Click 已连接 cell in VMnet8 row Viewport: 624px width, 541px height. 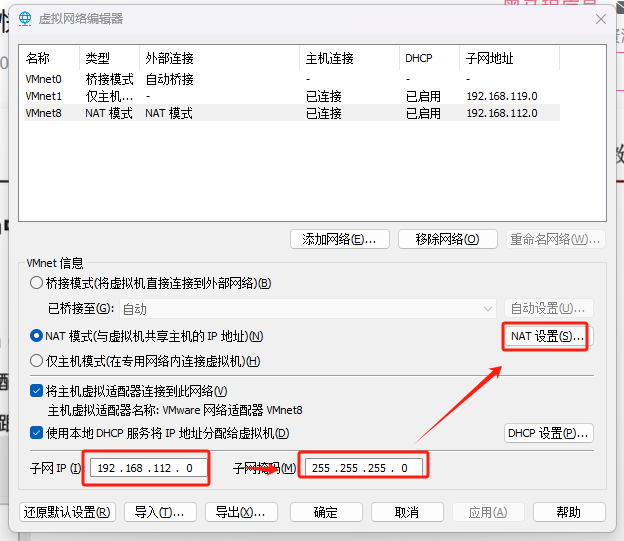coord(324,113)
